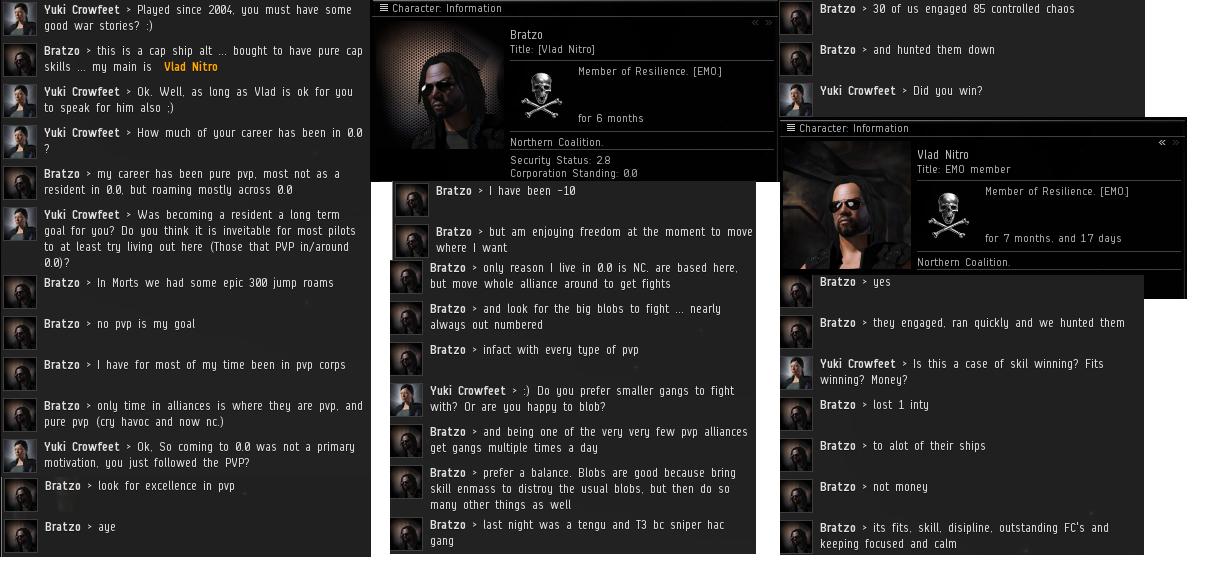
Task: Click Bratzo name in 'not money' message
Action: [837, 487]
